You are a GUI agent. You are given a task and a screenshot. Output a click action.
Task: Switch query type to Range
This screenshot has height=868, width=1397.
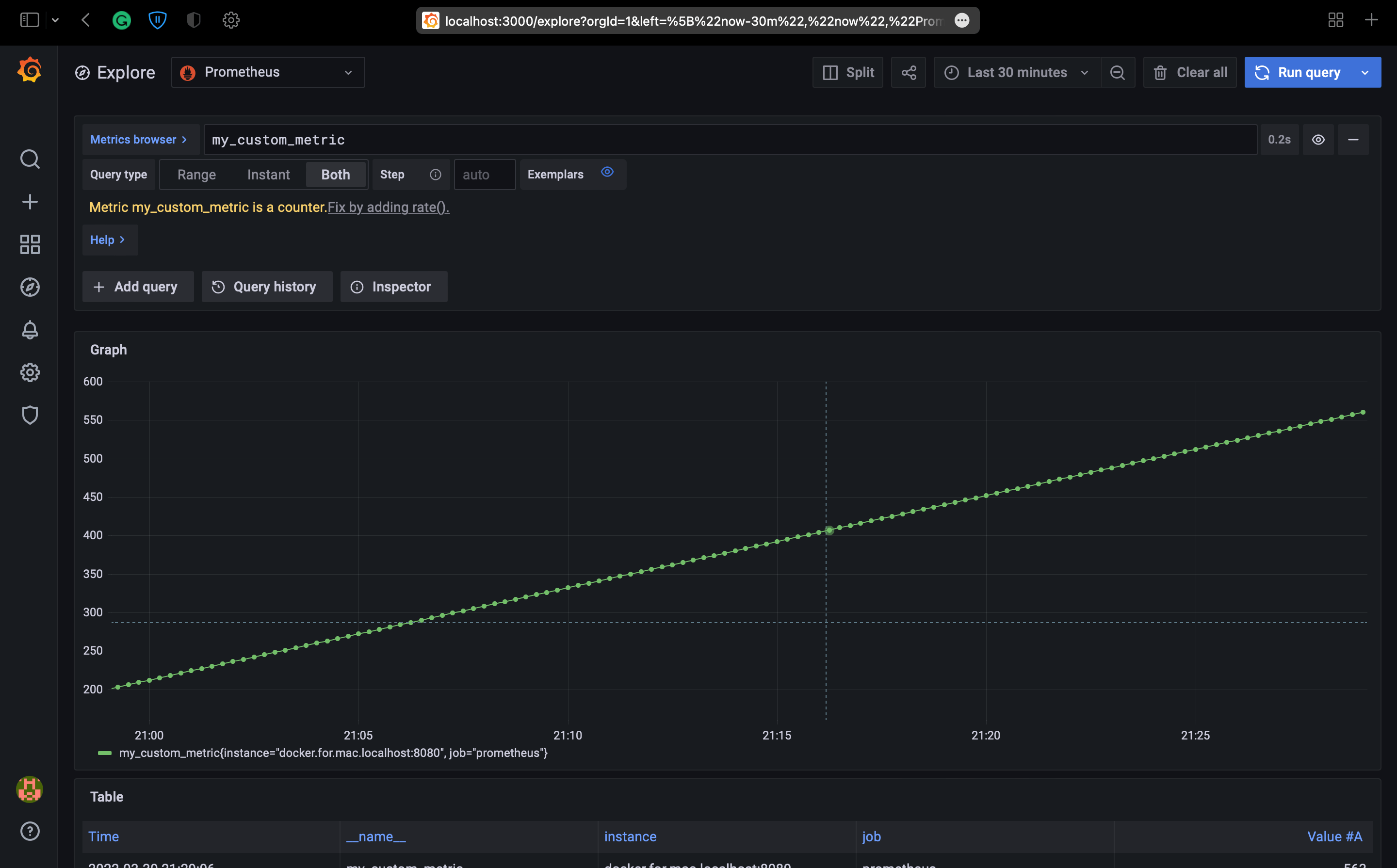click(196, 174)
